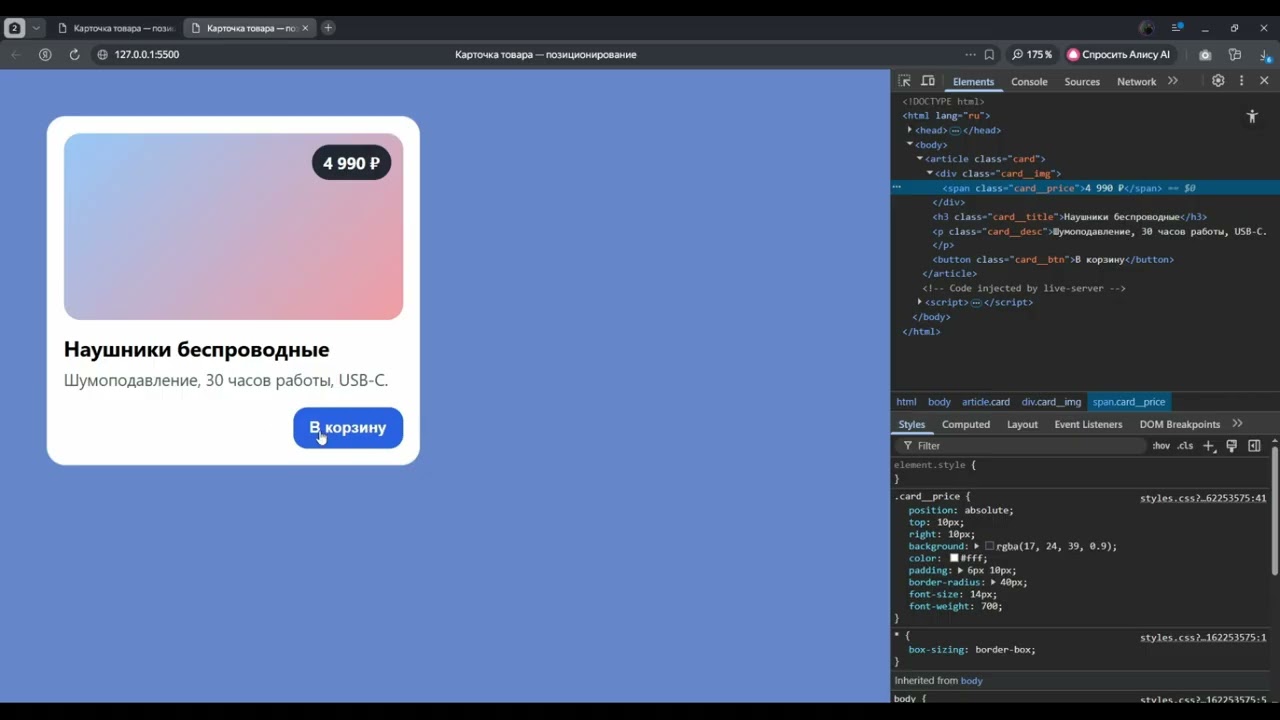Open styles.css line 1 source link
Screen dimensions: 1280x720
coord(1203,637)
